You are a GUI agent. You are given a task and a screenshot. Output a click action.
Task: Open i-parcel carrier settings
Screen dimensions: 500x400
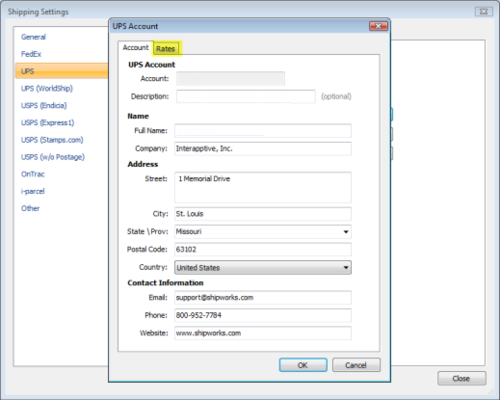33,191
